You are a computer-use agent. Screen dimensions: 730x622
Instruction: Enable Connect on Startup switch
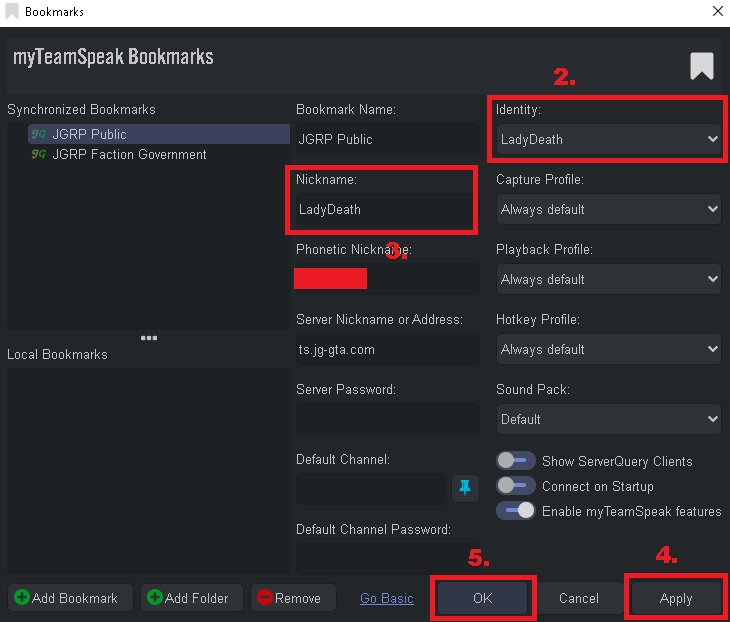(515, 486)
